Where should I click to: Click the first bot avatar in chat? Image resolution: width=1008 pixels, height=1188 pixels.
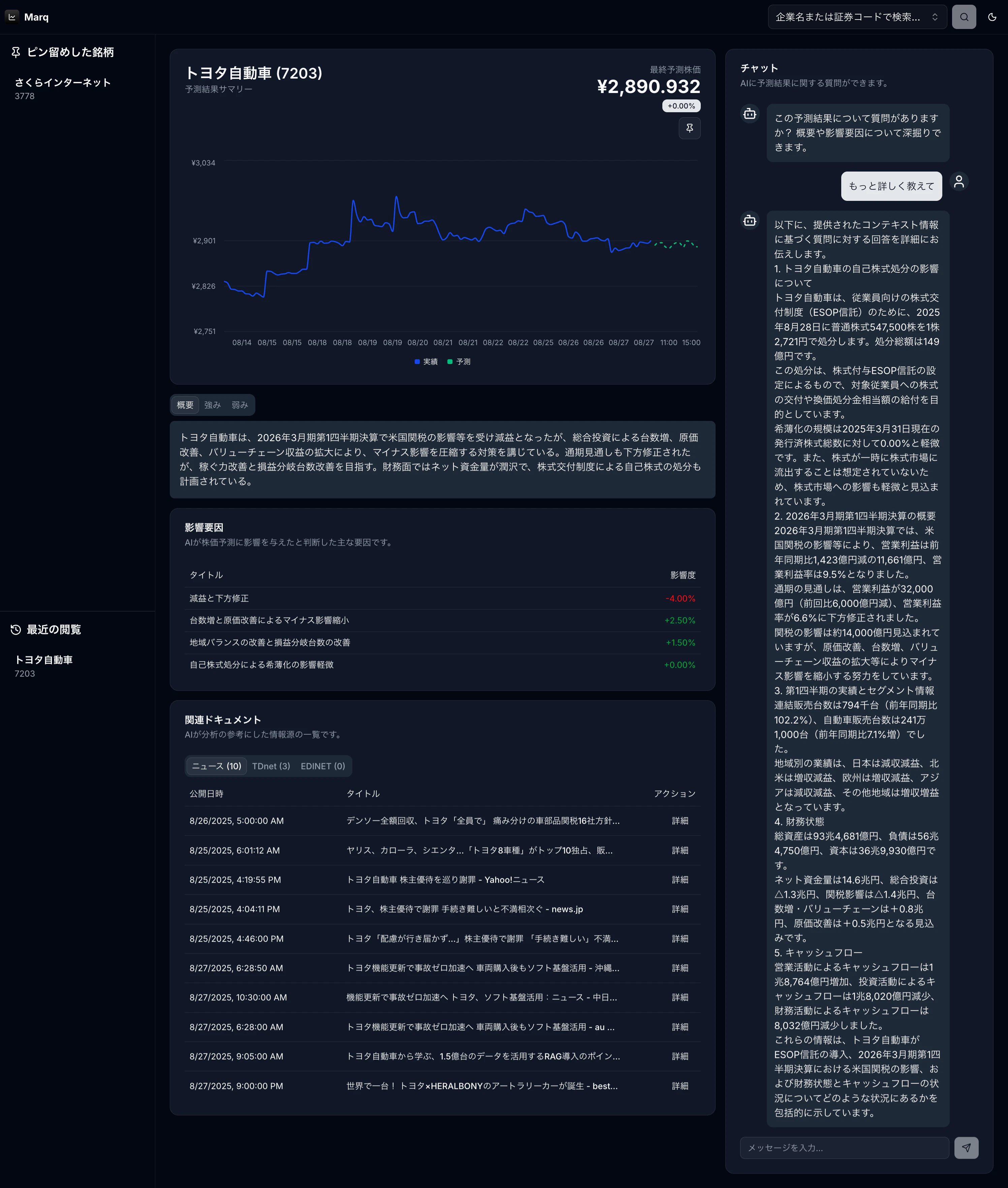point(750,114)
